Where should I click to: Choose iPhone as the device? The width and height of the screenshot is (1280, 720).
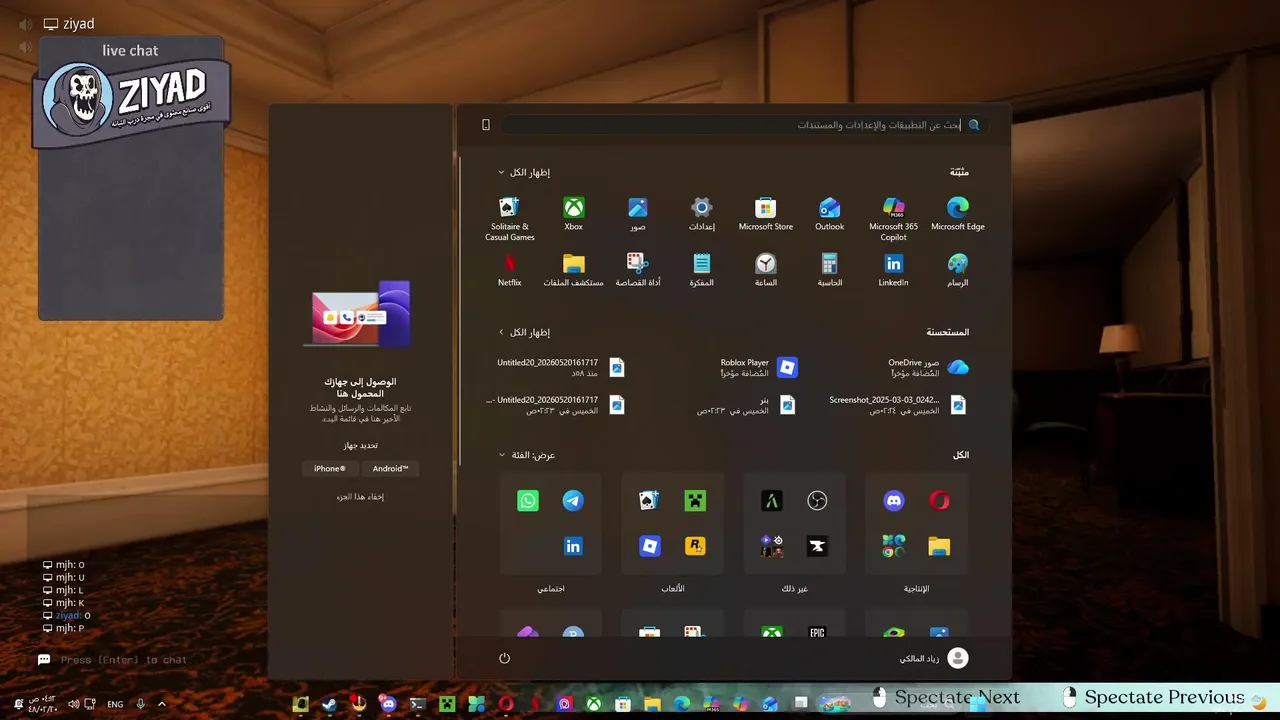click(x=330, y=469)
